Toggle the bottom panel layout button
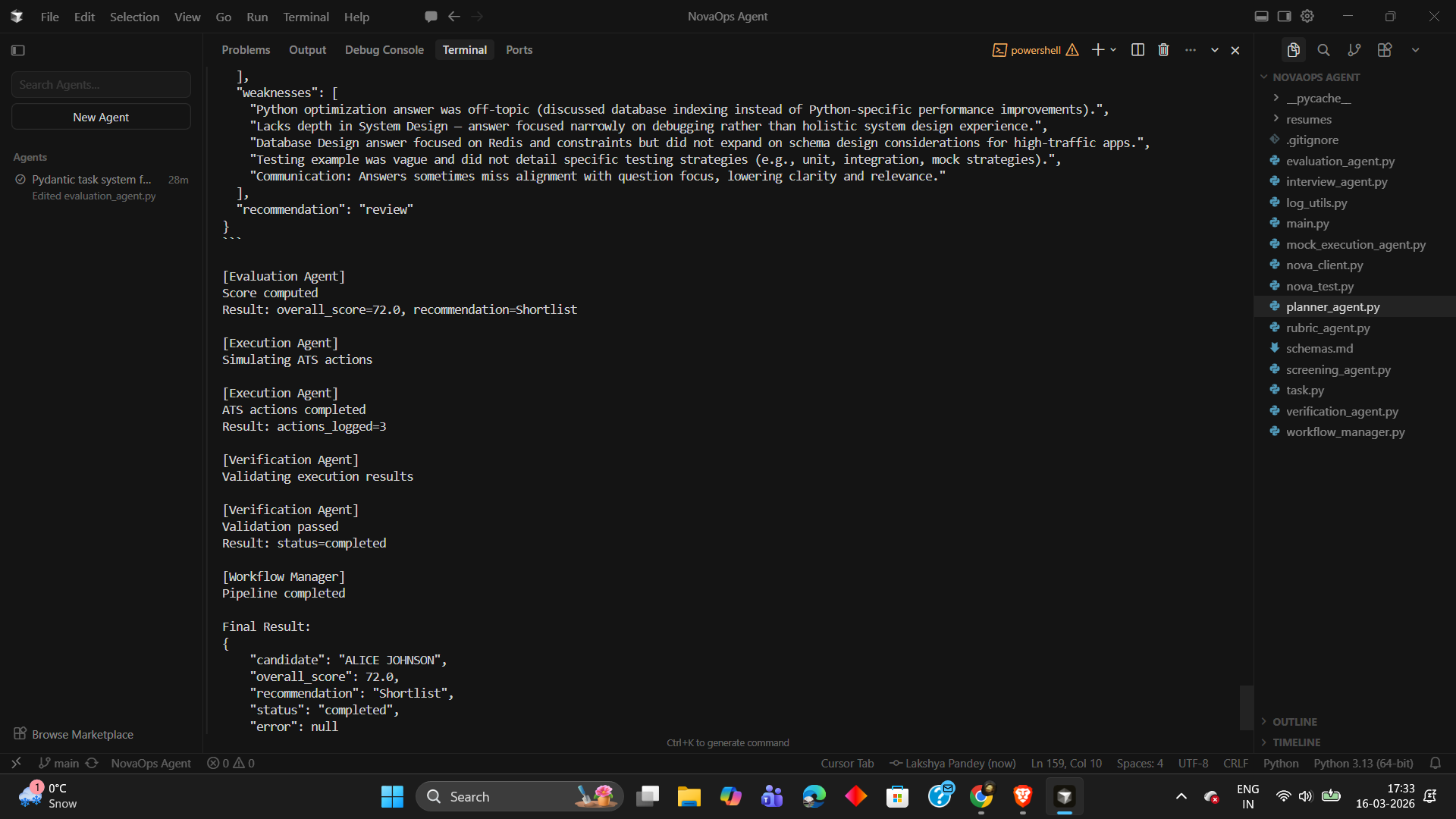Image resolution: width=1456 pixels, height=819 pixels. [1261, 16]
